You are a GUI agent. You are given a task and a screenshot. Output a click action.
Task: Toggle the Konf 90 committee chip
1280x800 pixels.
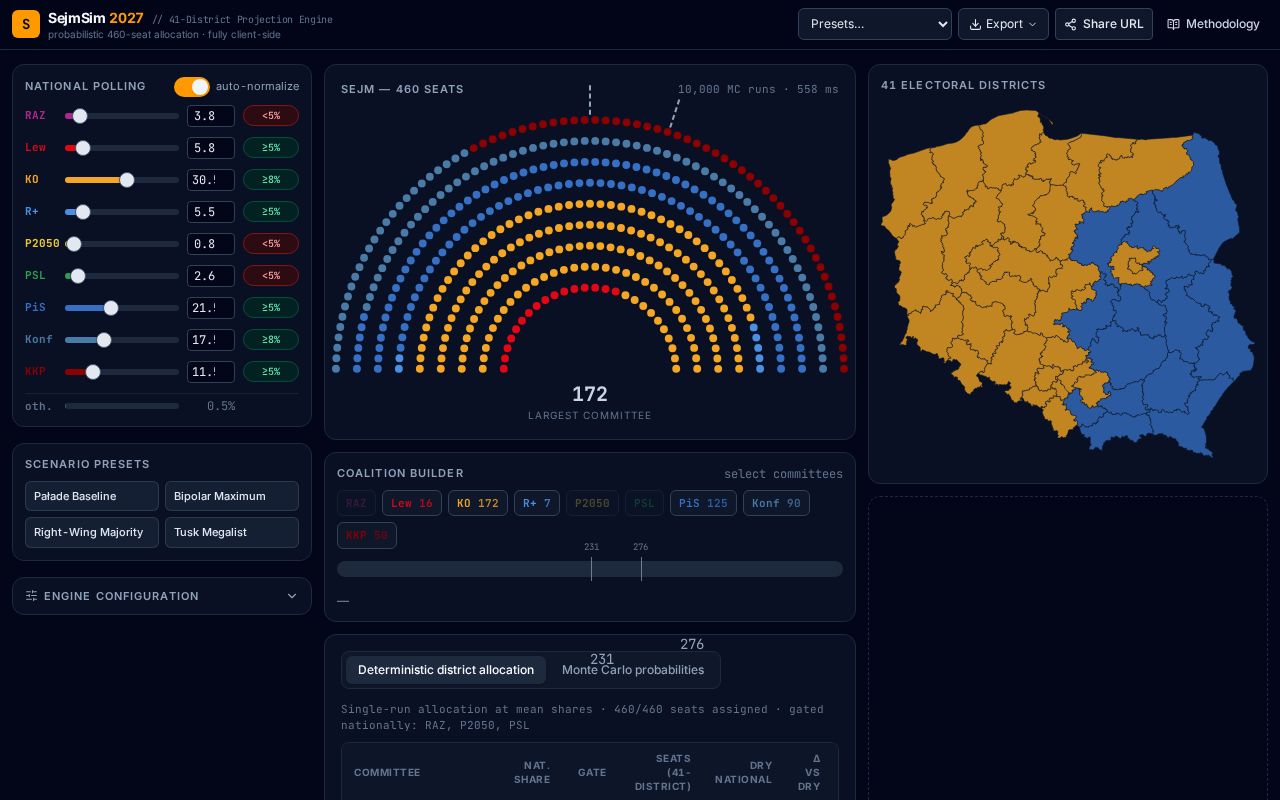pos(776,504)
